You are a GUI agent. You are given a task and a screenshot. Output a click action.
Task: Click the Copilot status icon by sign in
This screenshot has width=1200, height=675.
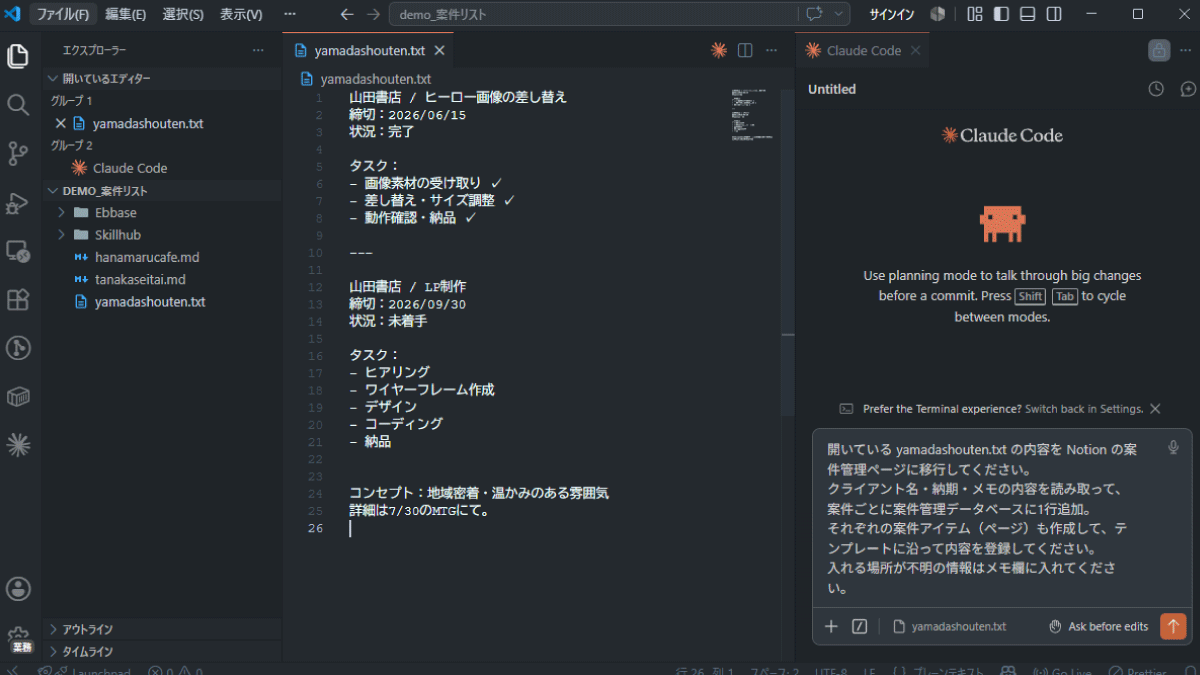(x=937, y=14)
